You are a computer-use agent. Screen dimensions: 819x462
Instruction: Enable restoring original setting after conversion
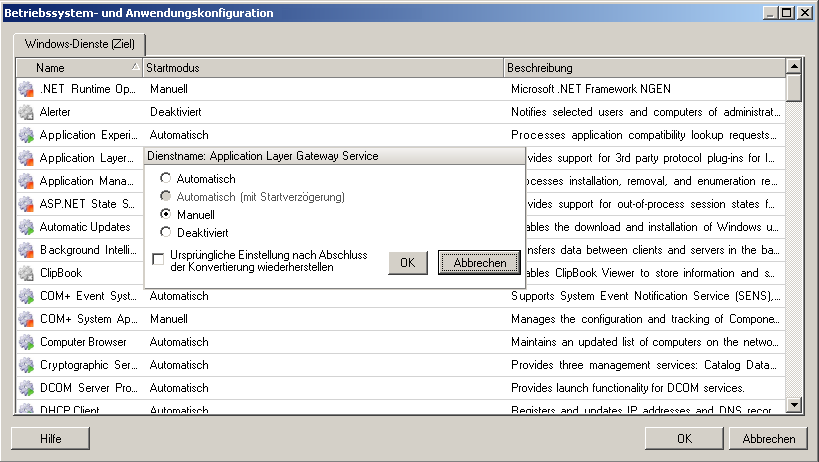pyautogui.click(x=159, y=260)
